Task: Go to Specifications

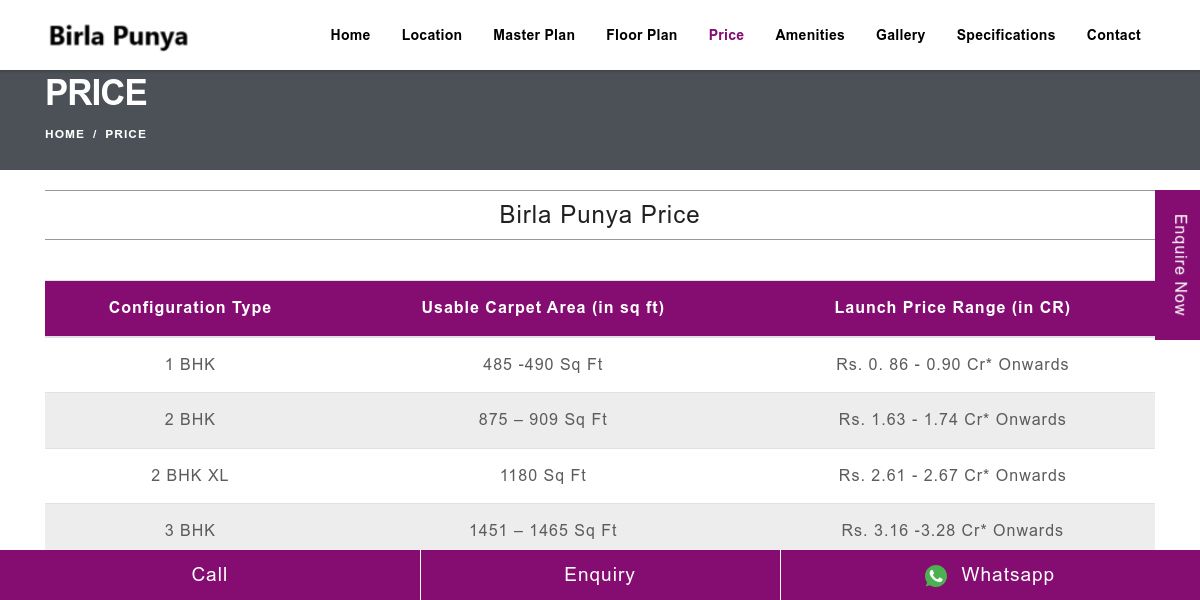Action: (x=1005, y=35)
